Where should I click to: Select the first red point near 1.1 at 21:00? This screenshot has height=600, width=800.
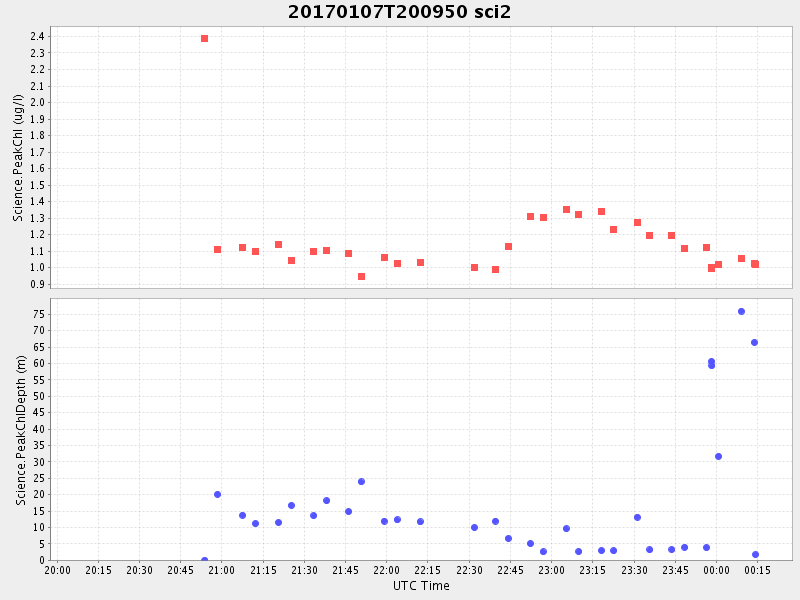[x=217, y=249]
